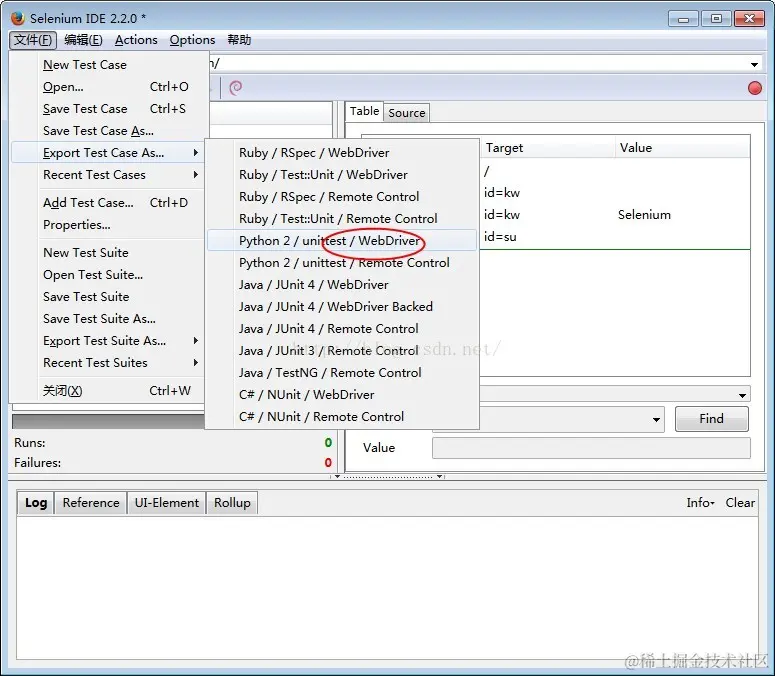
Task: Open the Target dropdown arrow
Action: (x=656, y=420)
